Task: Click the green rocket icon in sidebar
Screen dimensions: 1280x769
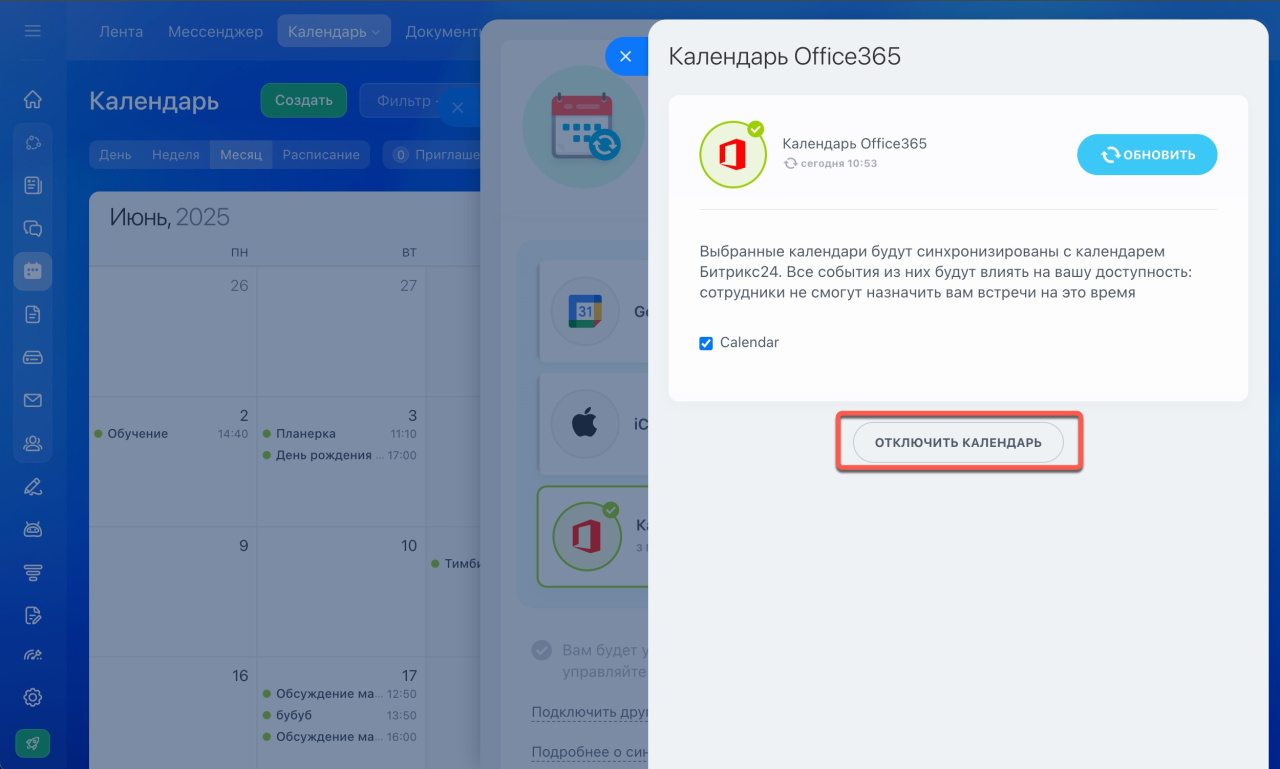Action: click(32, 743)
